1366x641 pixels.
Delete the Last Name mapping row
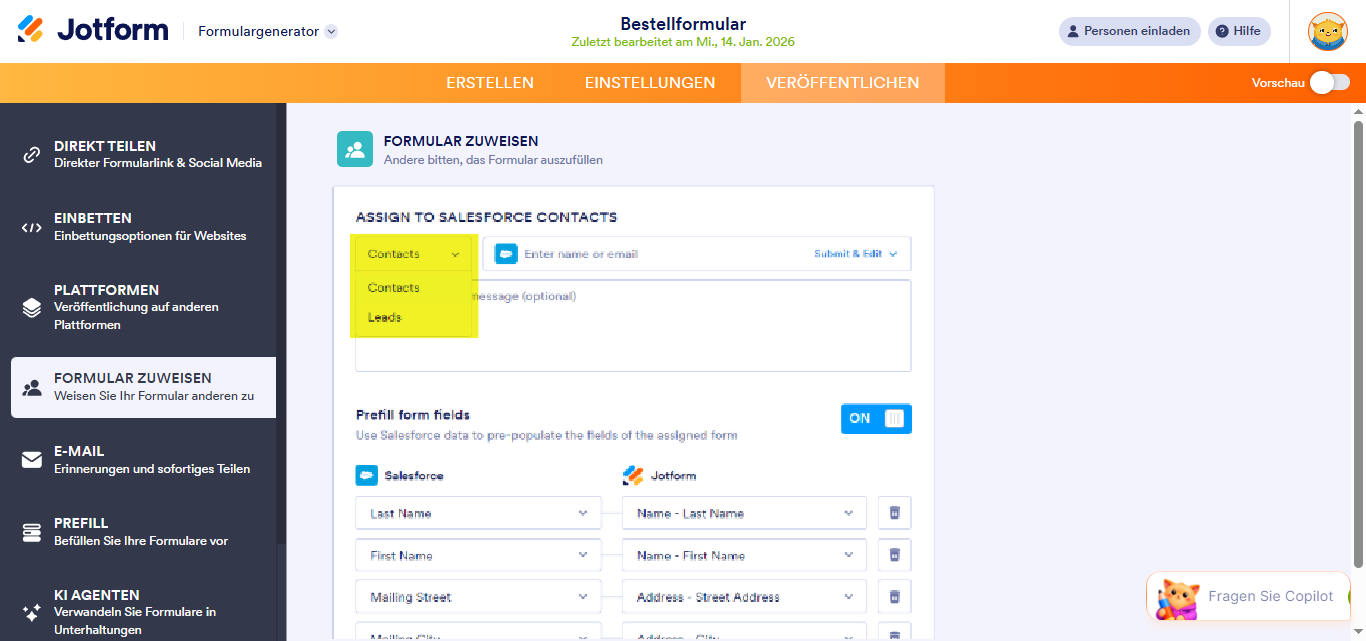pyautogui.click(x=895, y=513)
